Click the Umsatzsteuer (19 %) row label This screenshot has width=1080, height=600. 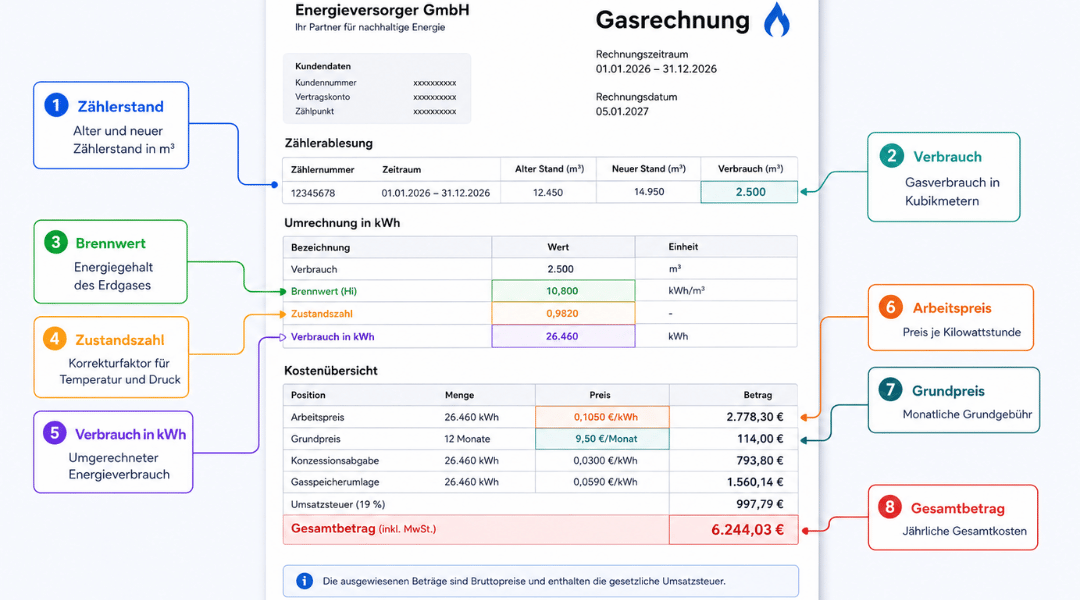pyautogui.click(x=338, y=504)
